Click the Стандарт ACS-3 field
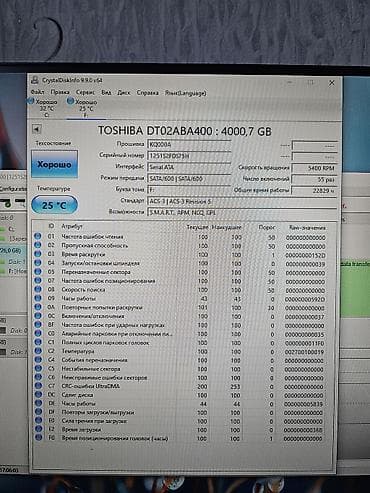370x493 pixels. 242,201
